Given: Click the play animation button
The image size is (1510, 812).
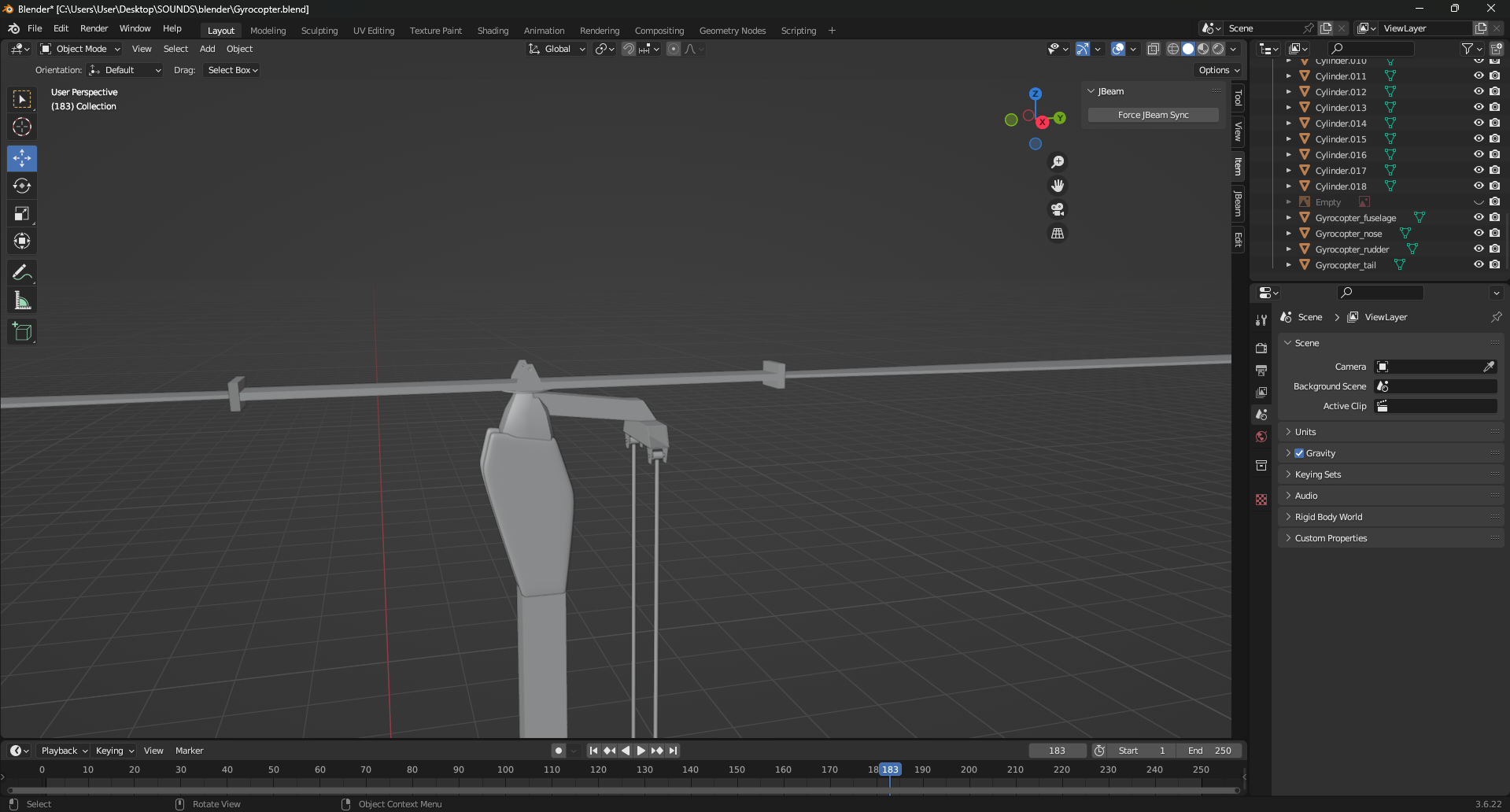Looking at the screenshot, I should pos(641,751).
